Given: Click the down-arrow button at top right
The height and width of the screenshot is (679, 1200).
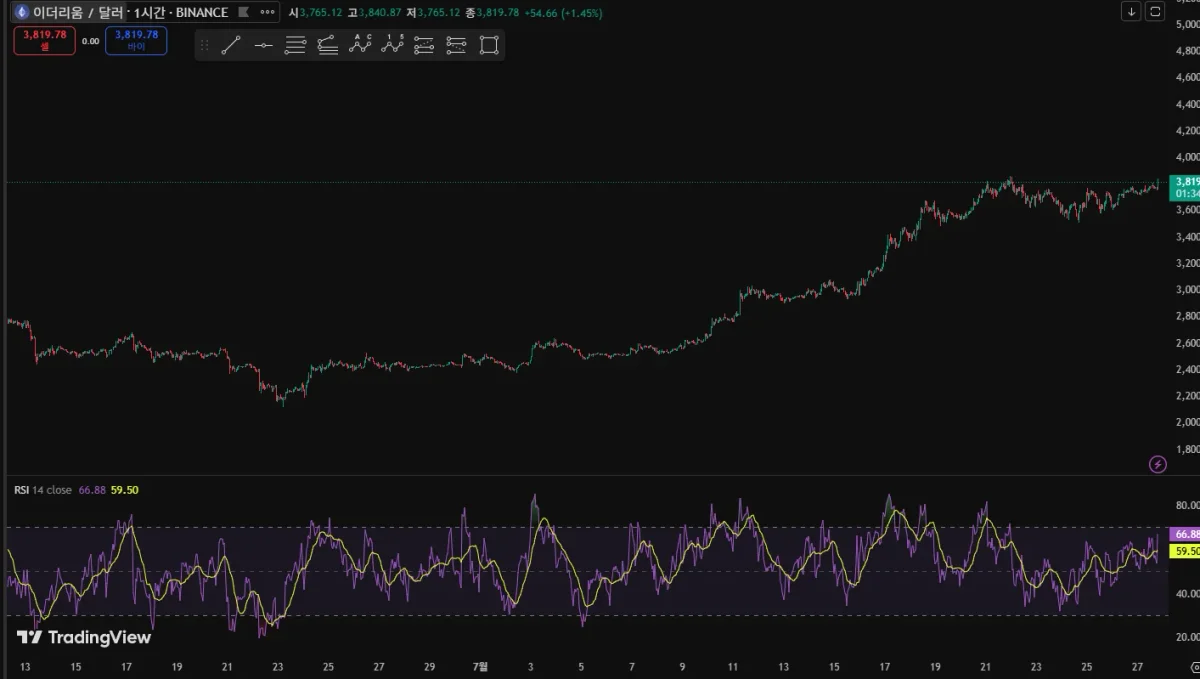Looking at the screenshot, I should [1131, 11].
